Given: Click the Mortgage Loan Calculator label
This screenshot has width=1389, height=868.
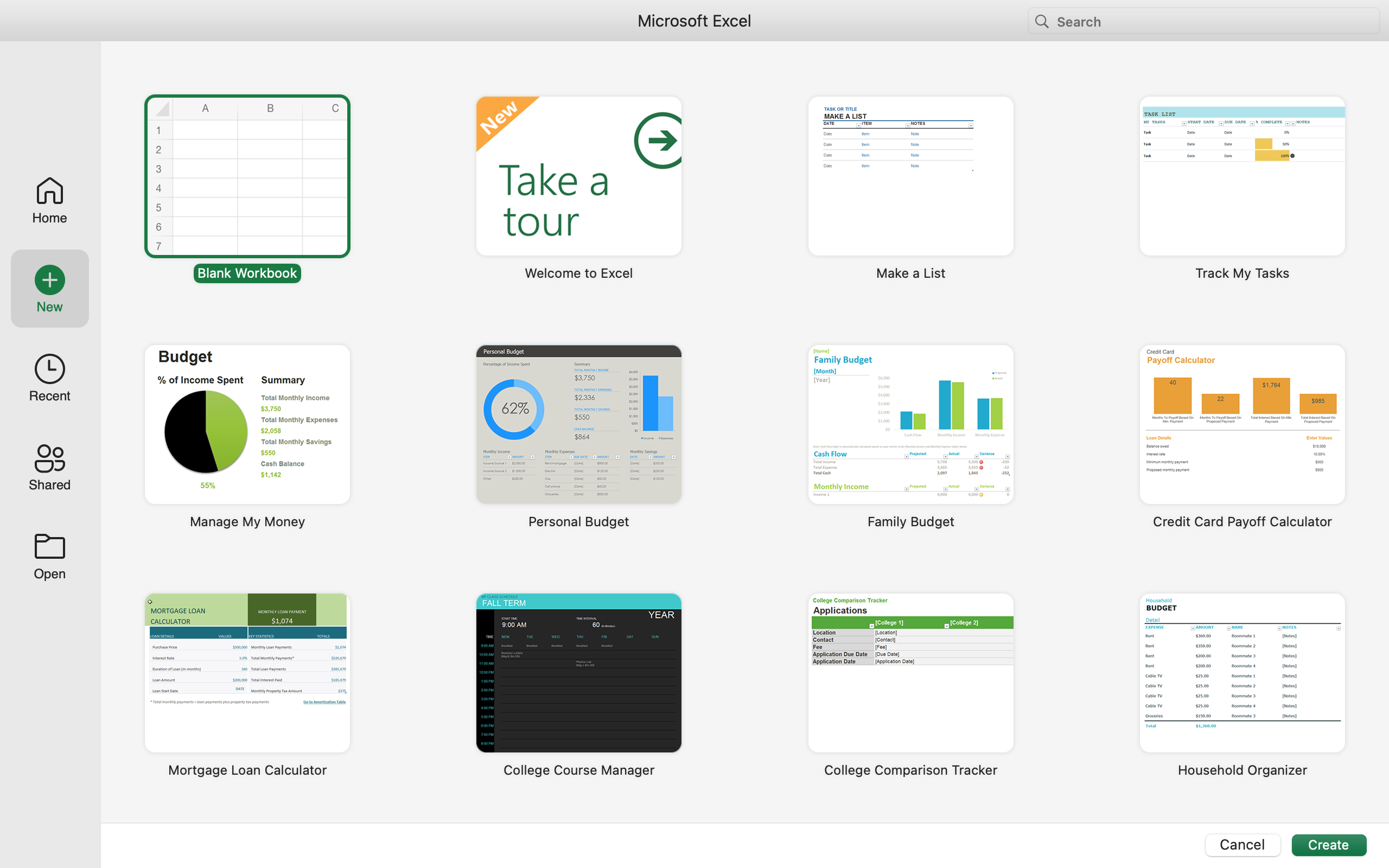Looking at the screenshot, I should [247, 770].
